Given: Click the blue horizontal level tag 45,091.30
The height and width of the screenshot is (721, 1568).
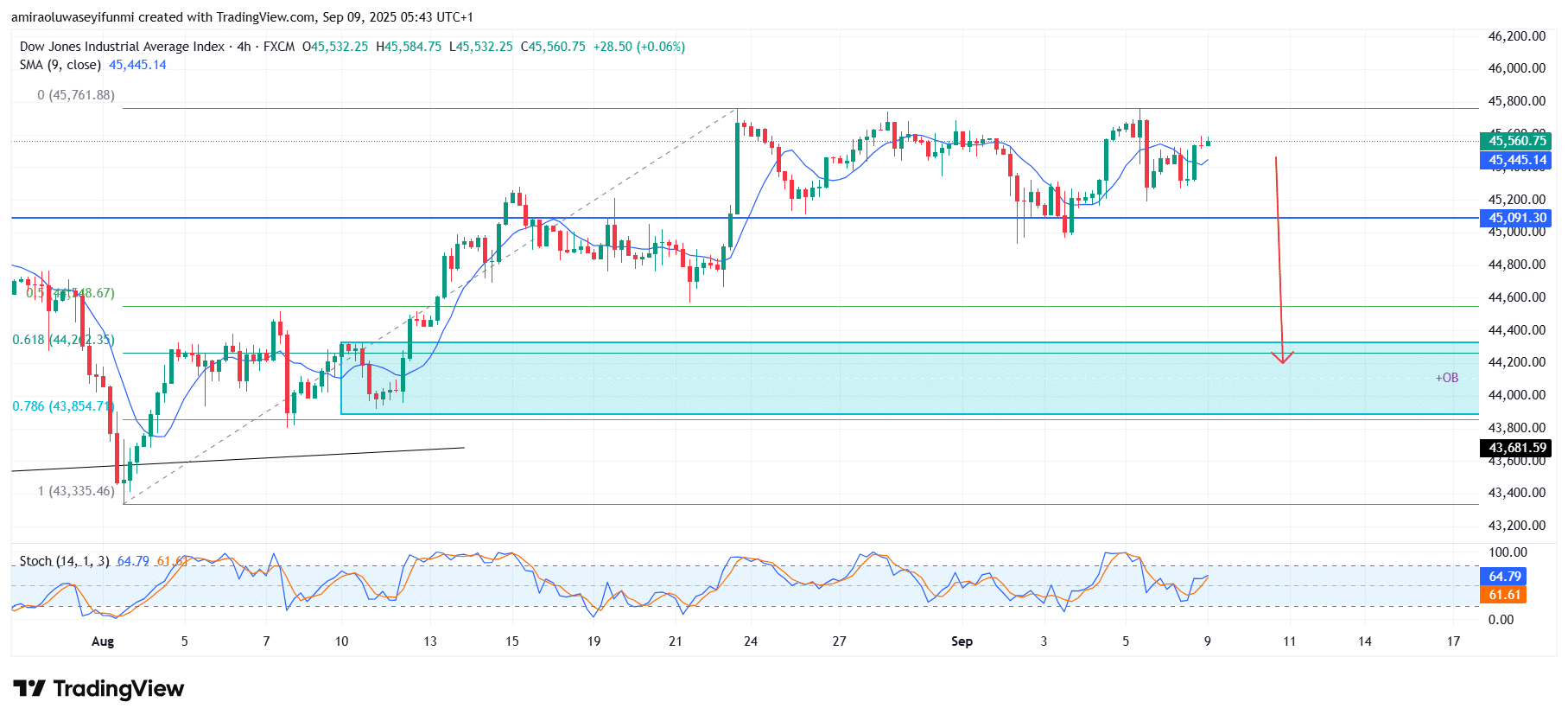Looking at the screenshot, I should (1517, 218).
